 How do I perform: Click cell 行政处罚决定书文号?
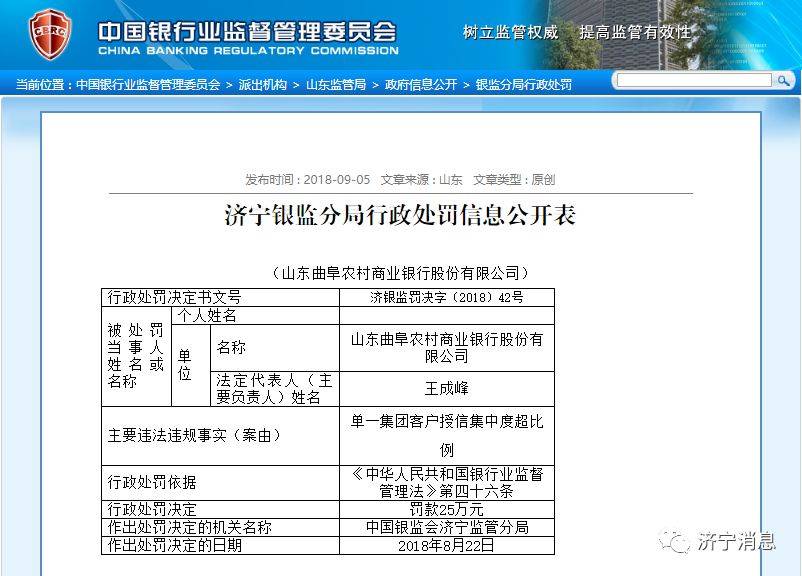pyautogui.click(x=220, y=297)
